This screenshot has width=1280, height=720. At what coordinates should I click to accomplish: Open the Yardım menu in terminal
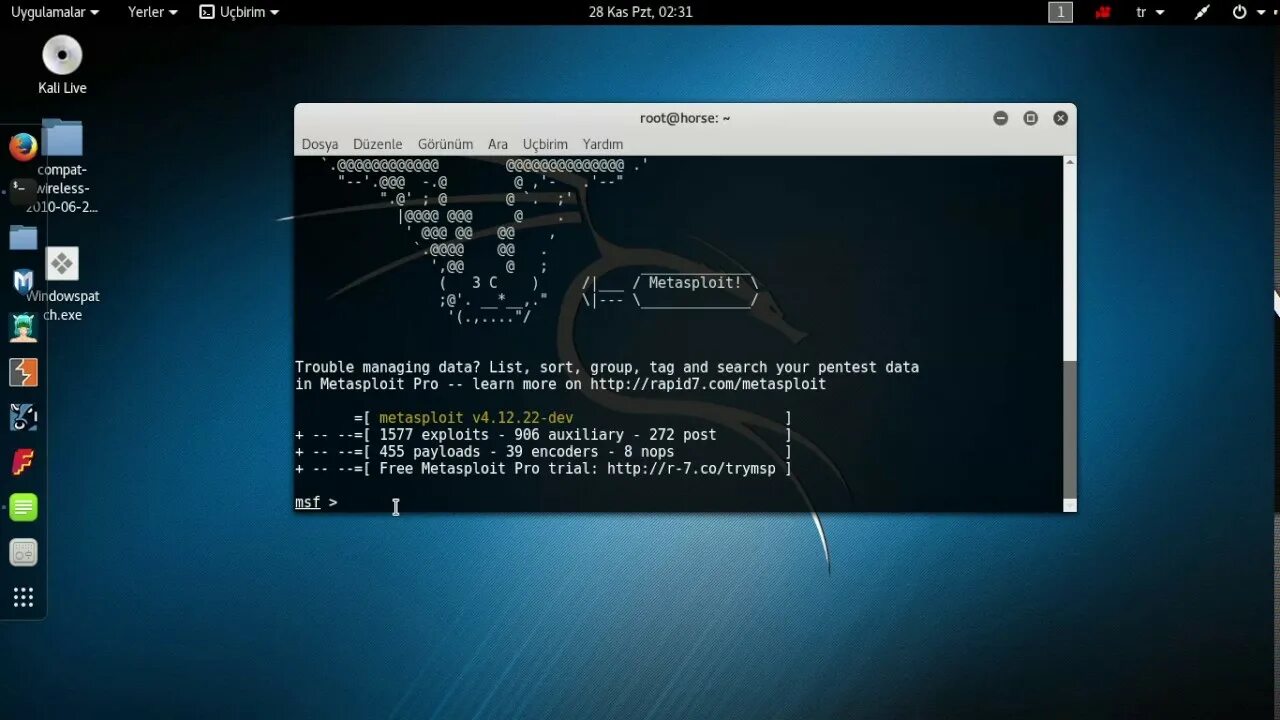click(603, 144)
